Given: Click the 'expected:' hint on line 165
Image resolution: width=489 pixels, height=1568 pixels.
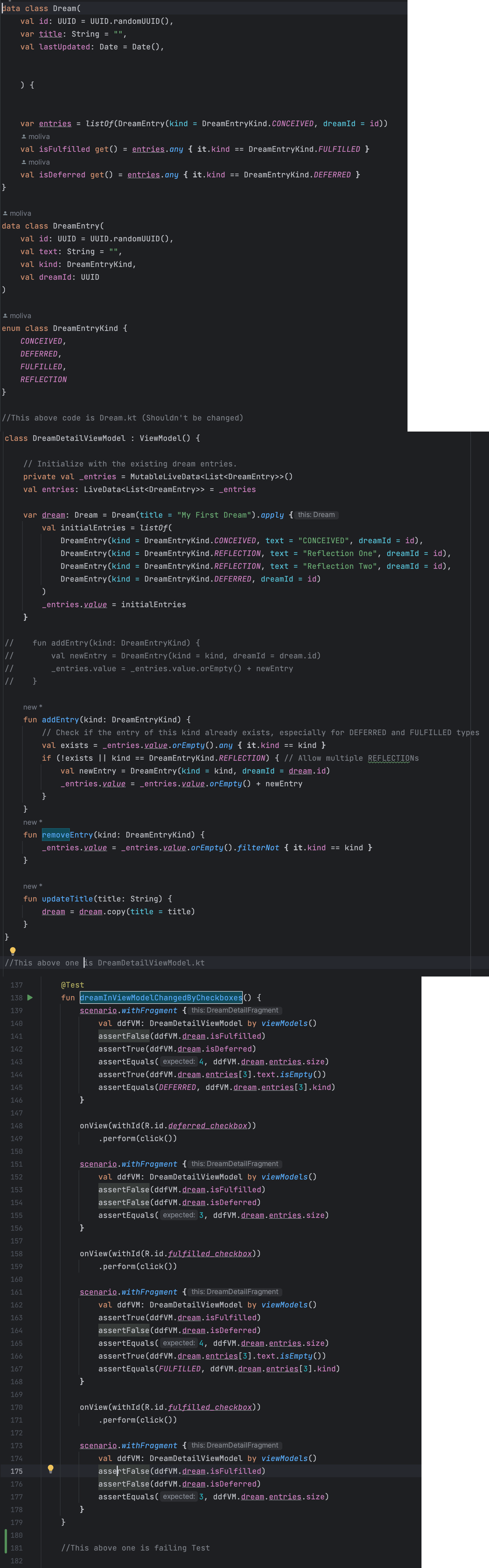Looking at the screenshot, I should point(178,1343).
